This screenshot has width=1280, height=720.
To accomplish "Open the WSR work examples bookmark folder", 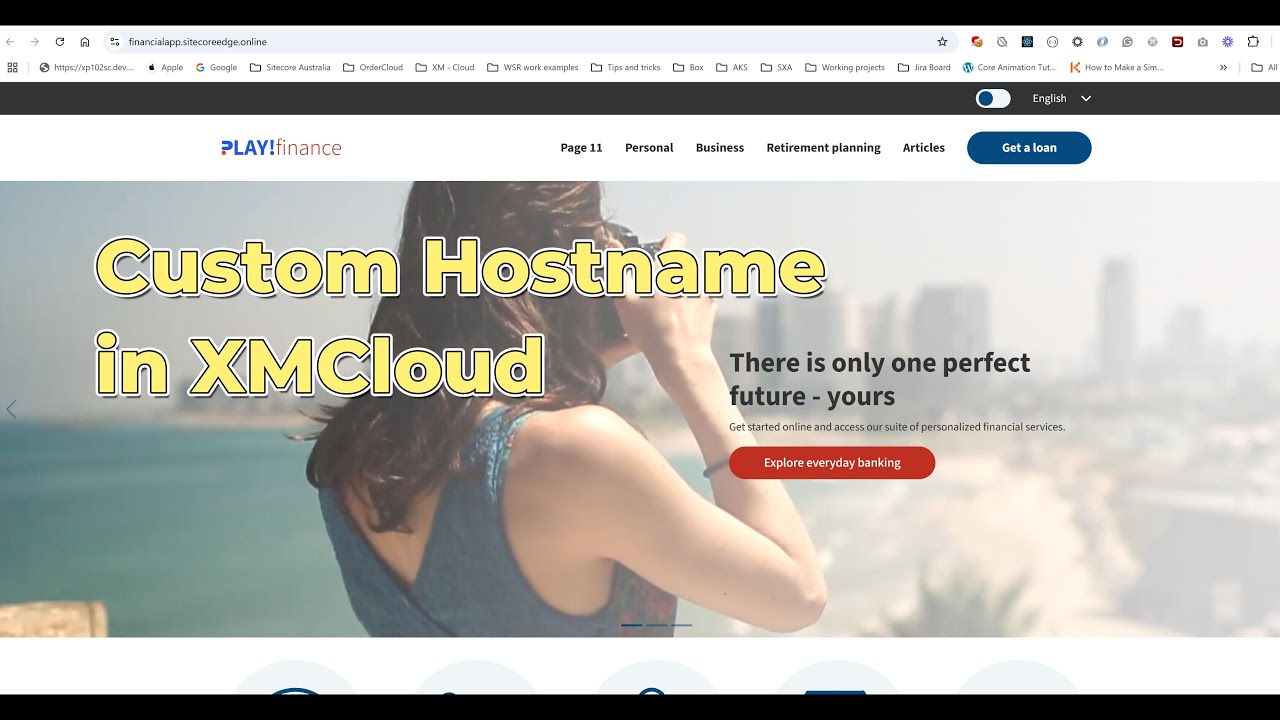I will pos(533,67).
